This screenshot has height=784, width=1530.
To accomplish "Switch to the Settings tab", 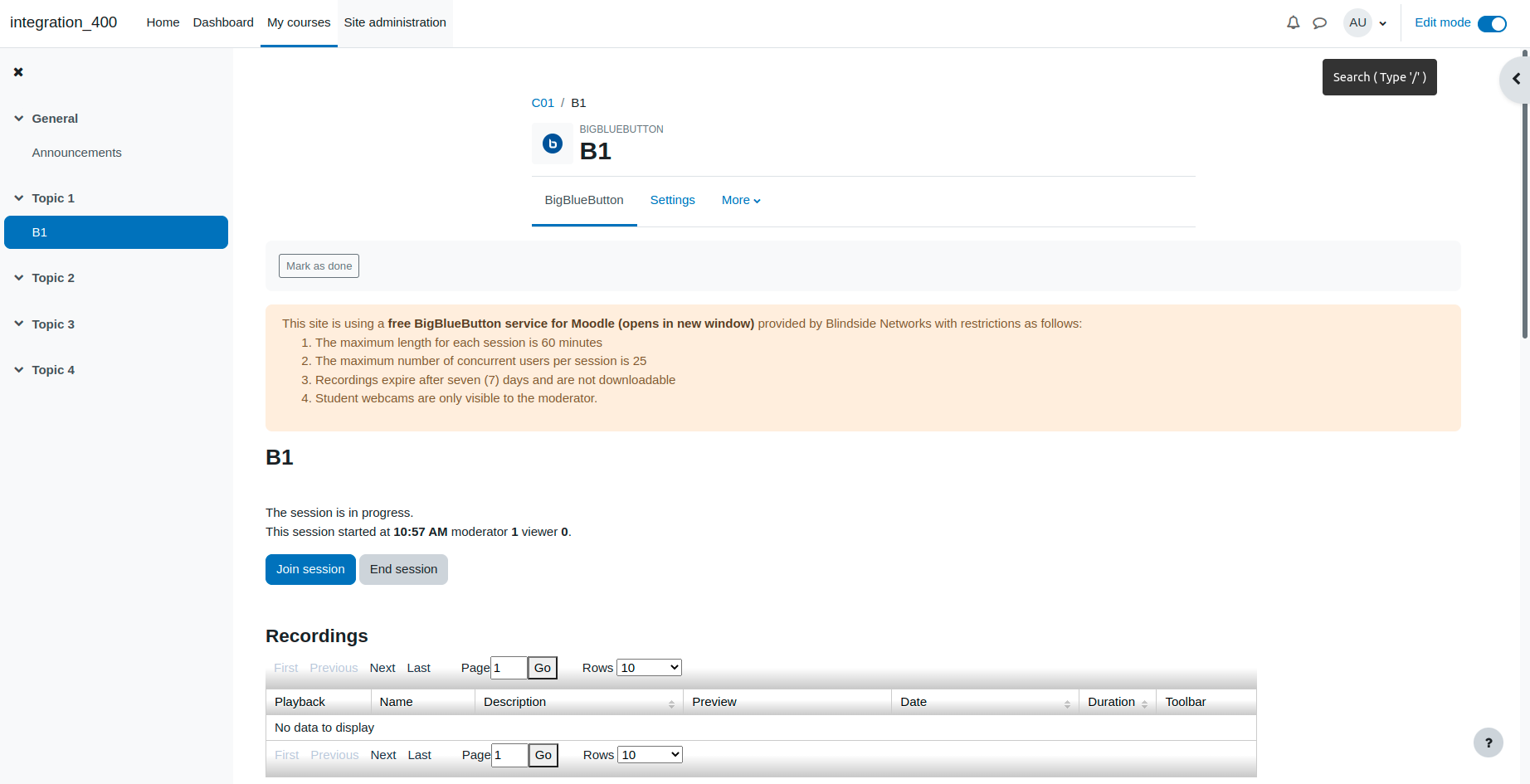I will pyautogui.click(x=672, y=200).
